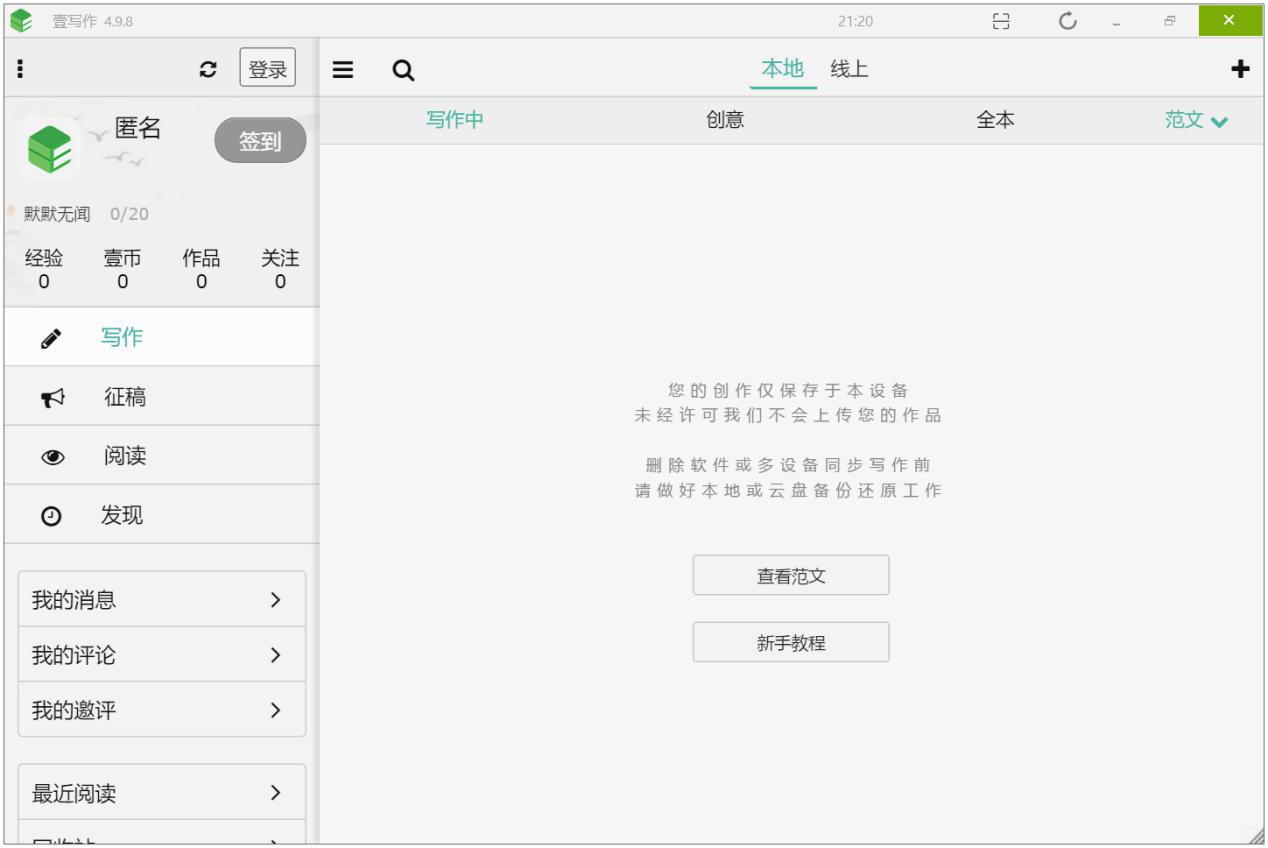Restore the 壹写作 window size
This screenshot has height=848, width=1268.
(1169, 21)
